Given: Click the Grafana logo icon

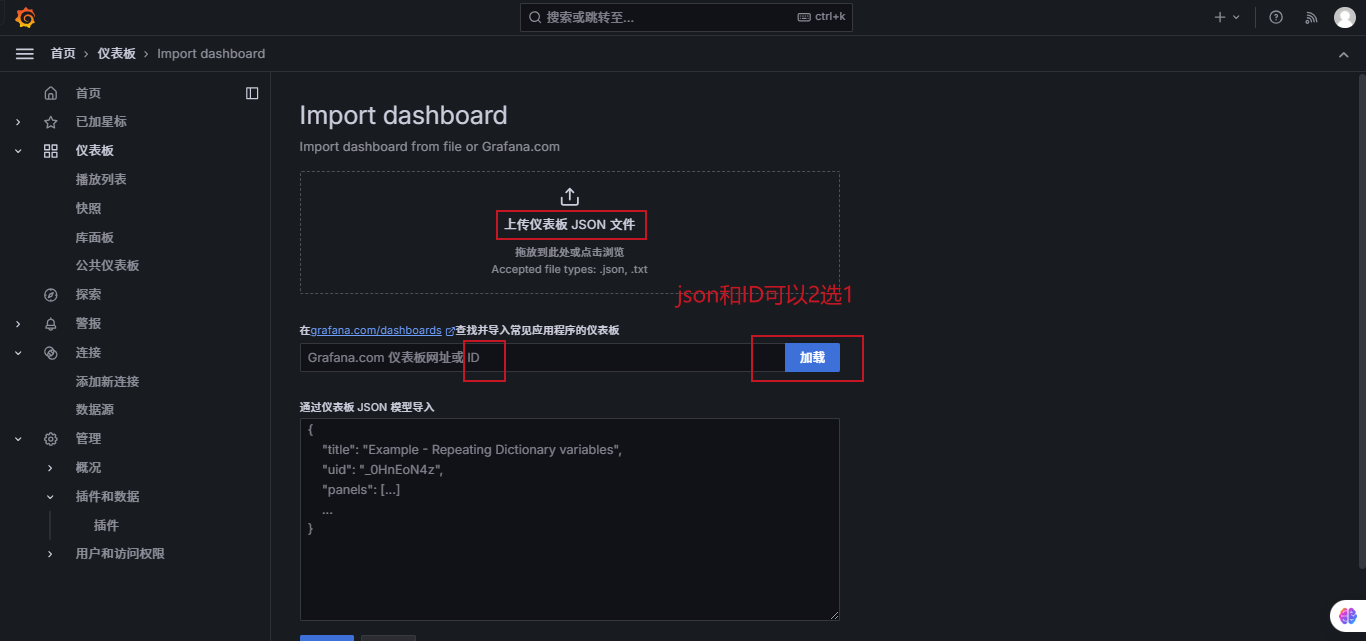Looking at the screenshot, I should 25,17.
